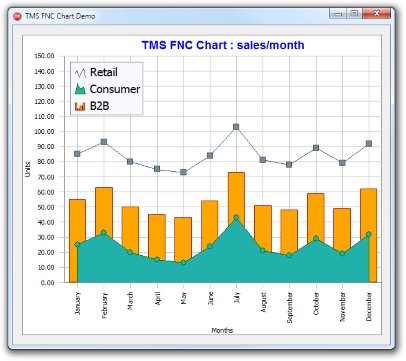Viewport: 406px width, 361px height.
Task: Click the Months x-axis title
Action: [x=222, y=330]
